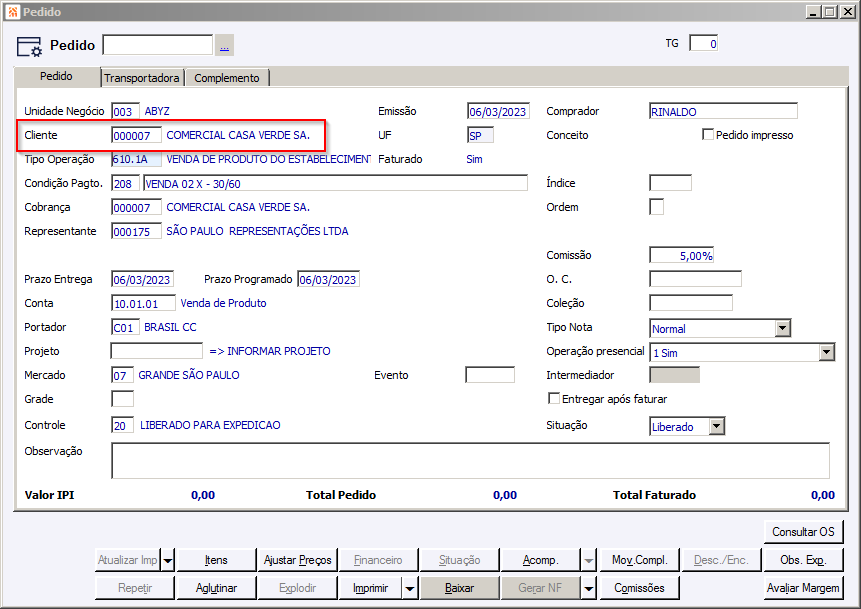Open Comissões from the bottom buttons
The image size is (861, 609).
click(x=640, y=588)
